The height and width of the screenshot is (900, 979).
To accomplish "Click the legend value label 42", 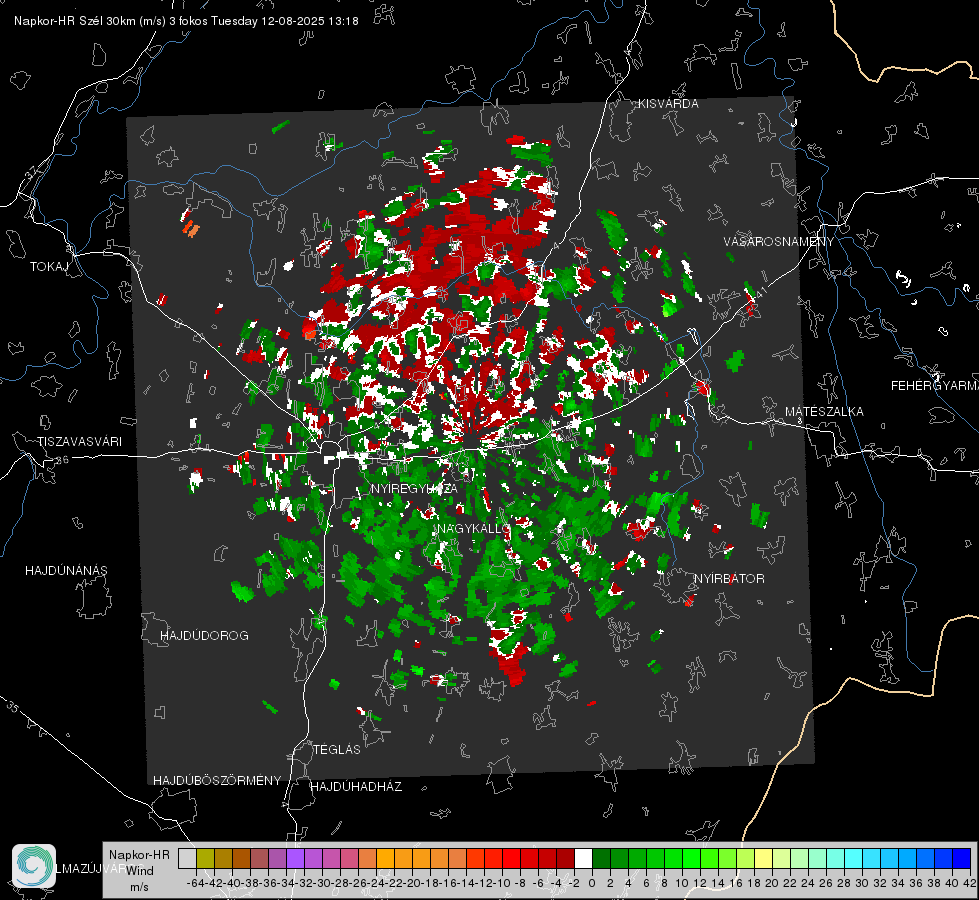I will [969, 883].
